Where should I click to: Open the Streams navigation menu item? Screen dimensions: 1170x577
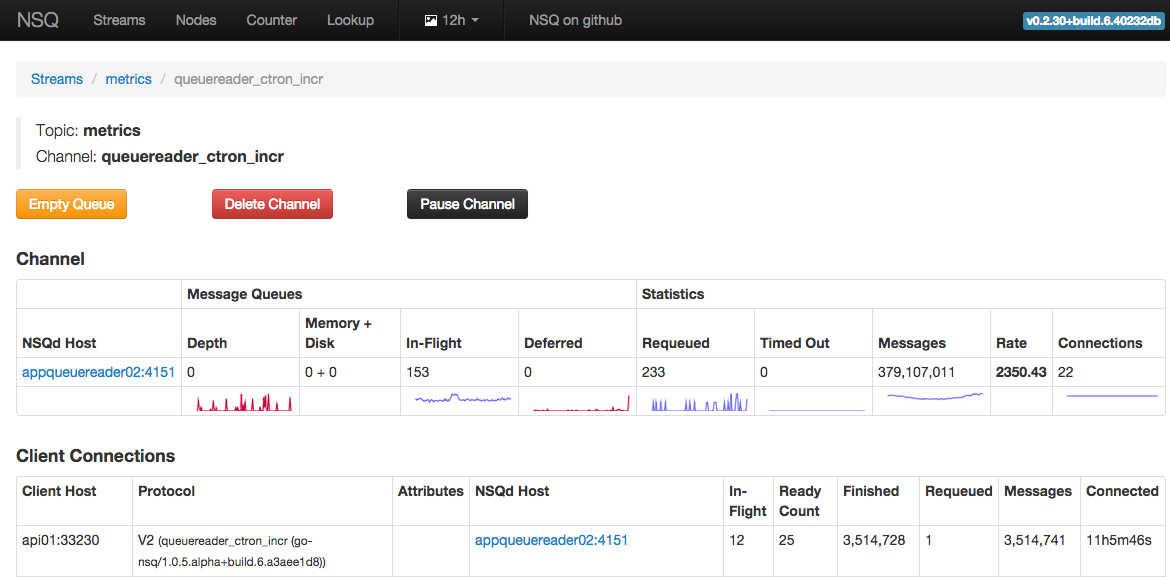click(x=119, y=20)
